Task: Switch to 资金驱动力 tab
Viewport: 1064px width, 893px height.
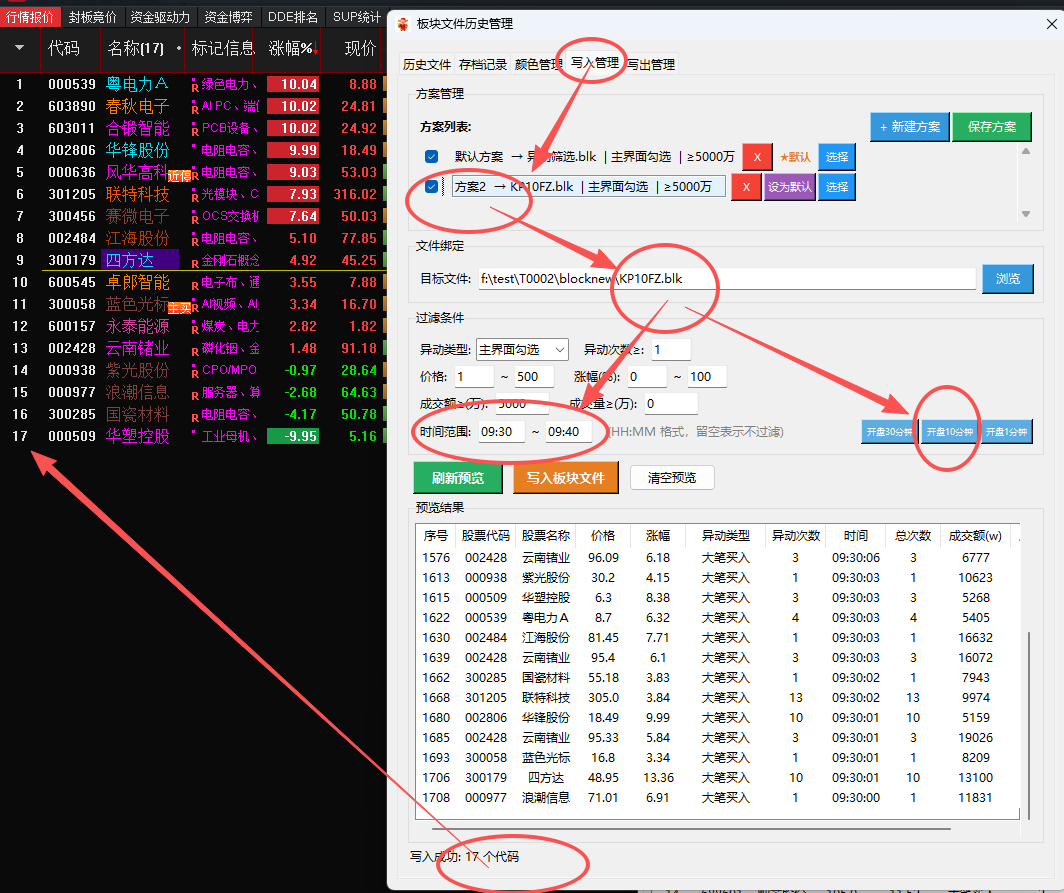Action: (159, 17)
